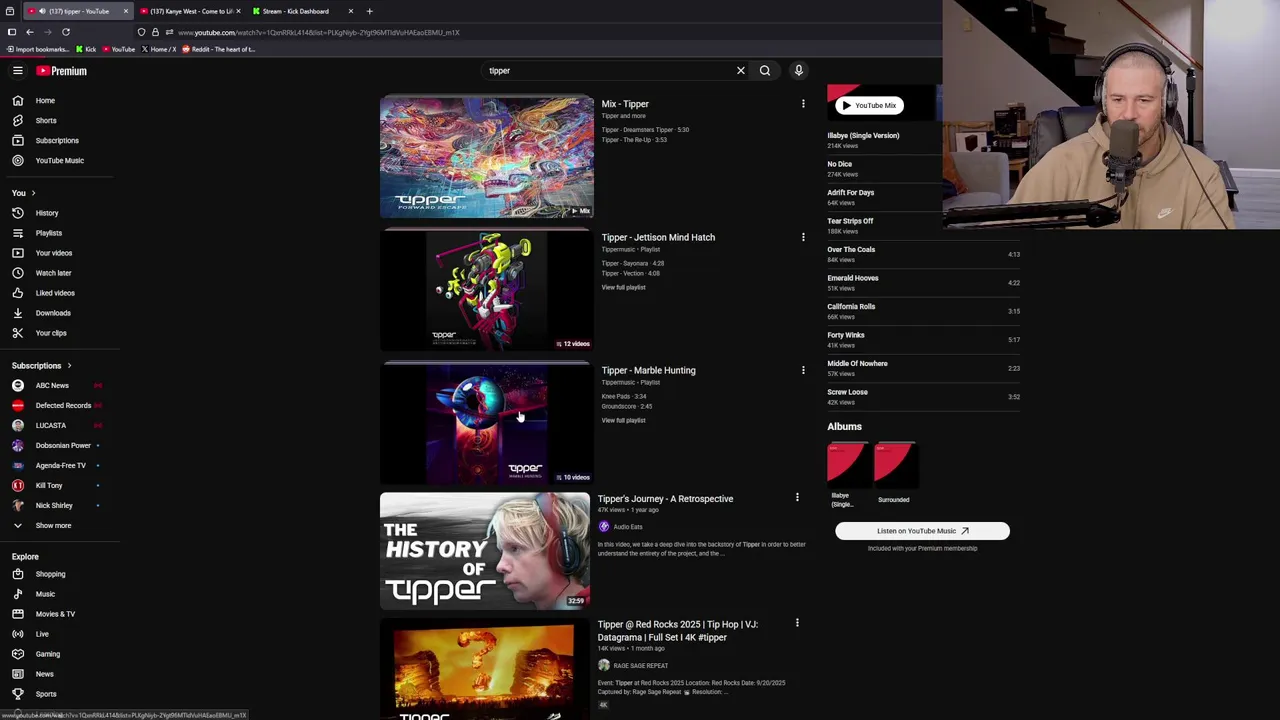
Task: Open more options for 'Tipper's Journey' video
Action: (x=797, y=497)
